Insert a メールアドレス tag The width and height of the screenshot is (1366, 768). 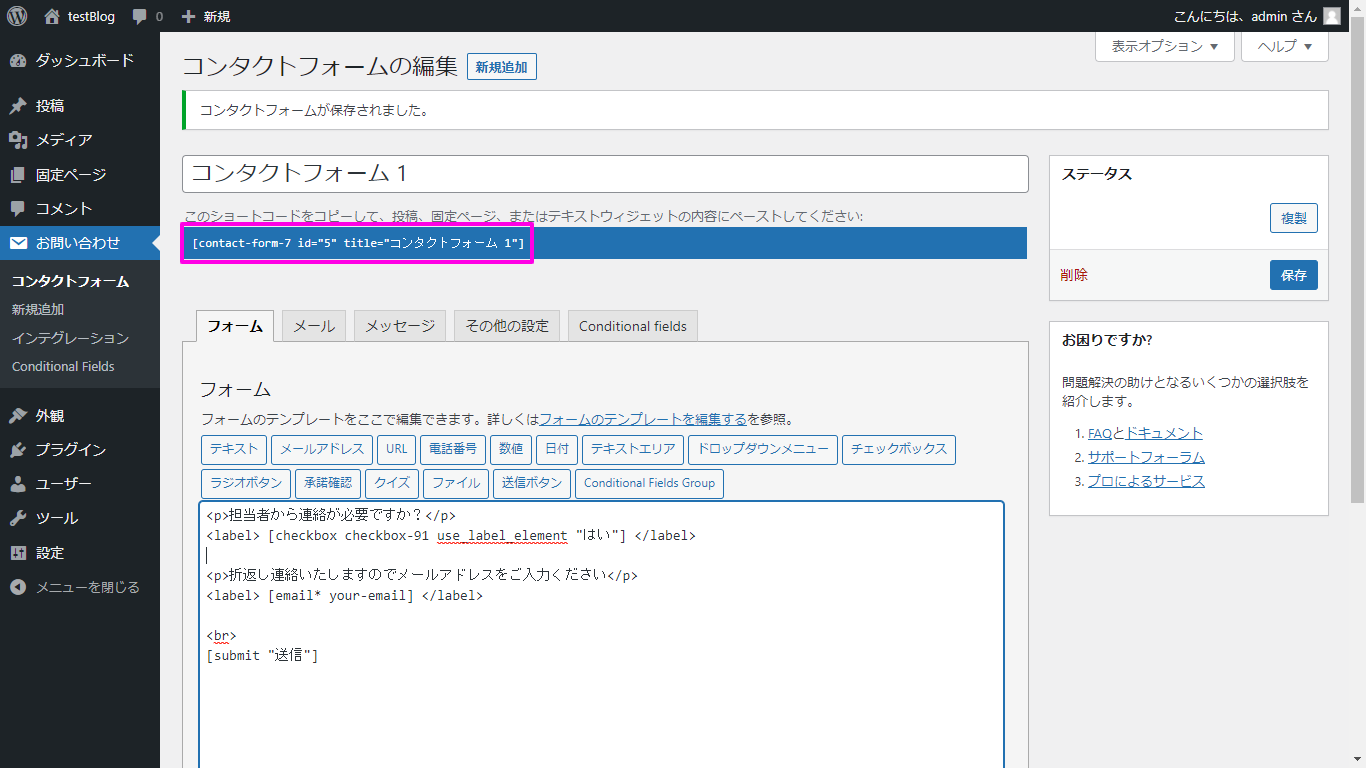pos(322,450)
